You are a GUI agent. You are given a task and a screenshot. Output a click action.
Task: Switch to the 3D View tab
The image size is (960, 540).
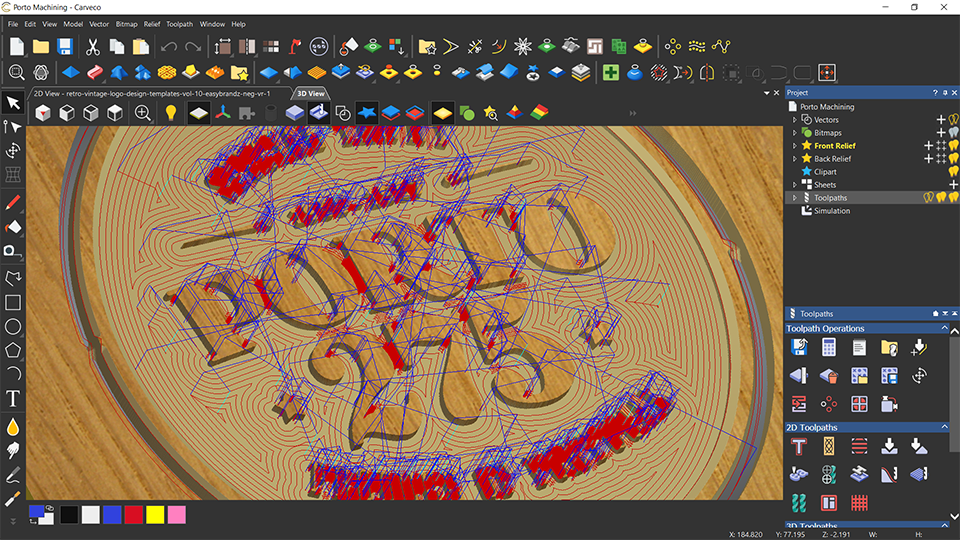coord(311,94)
